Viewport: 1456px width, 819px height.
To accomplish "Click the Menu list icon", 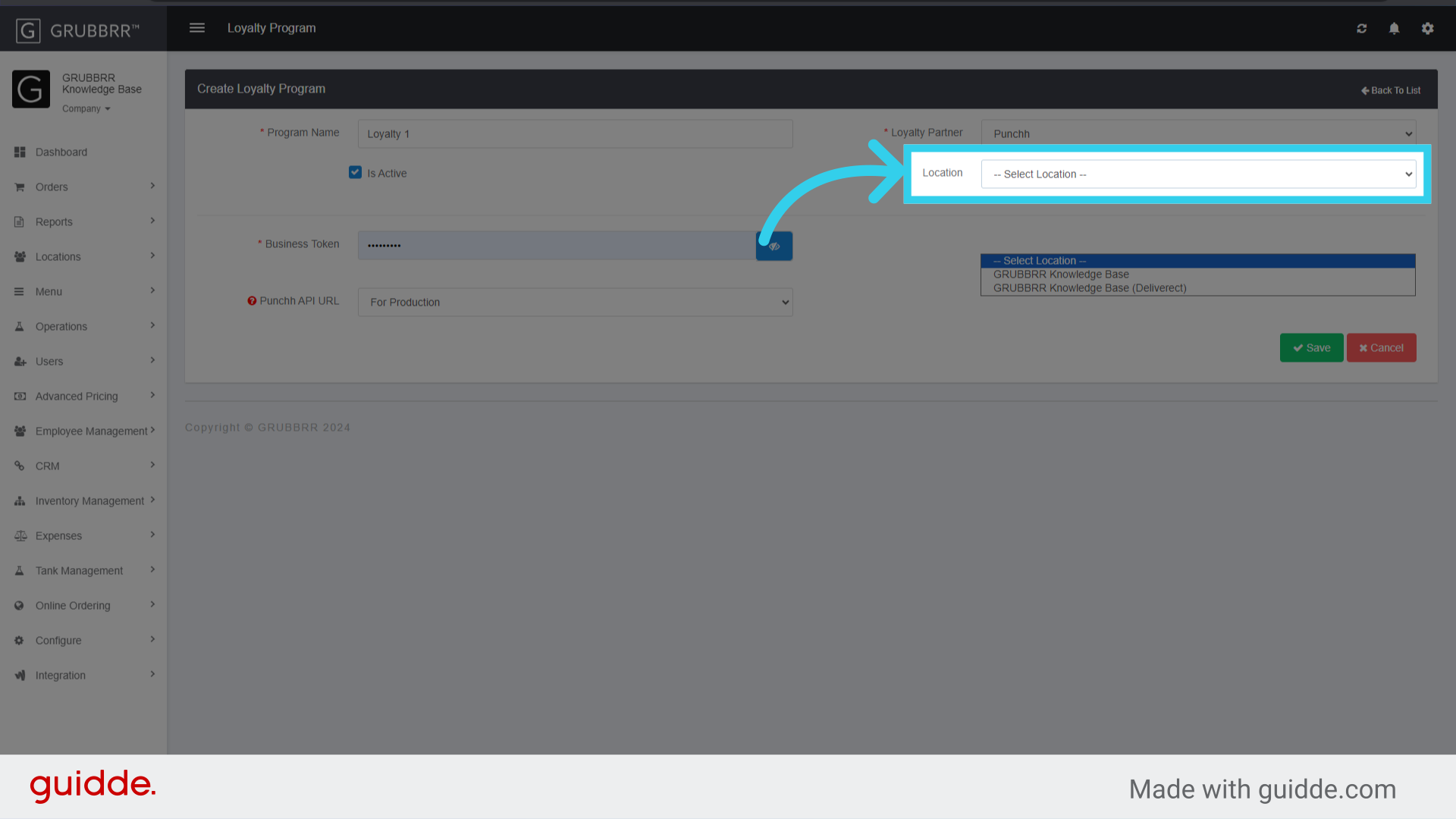I will pos(20,292).
